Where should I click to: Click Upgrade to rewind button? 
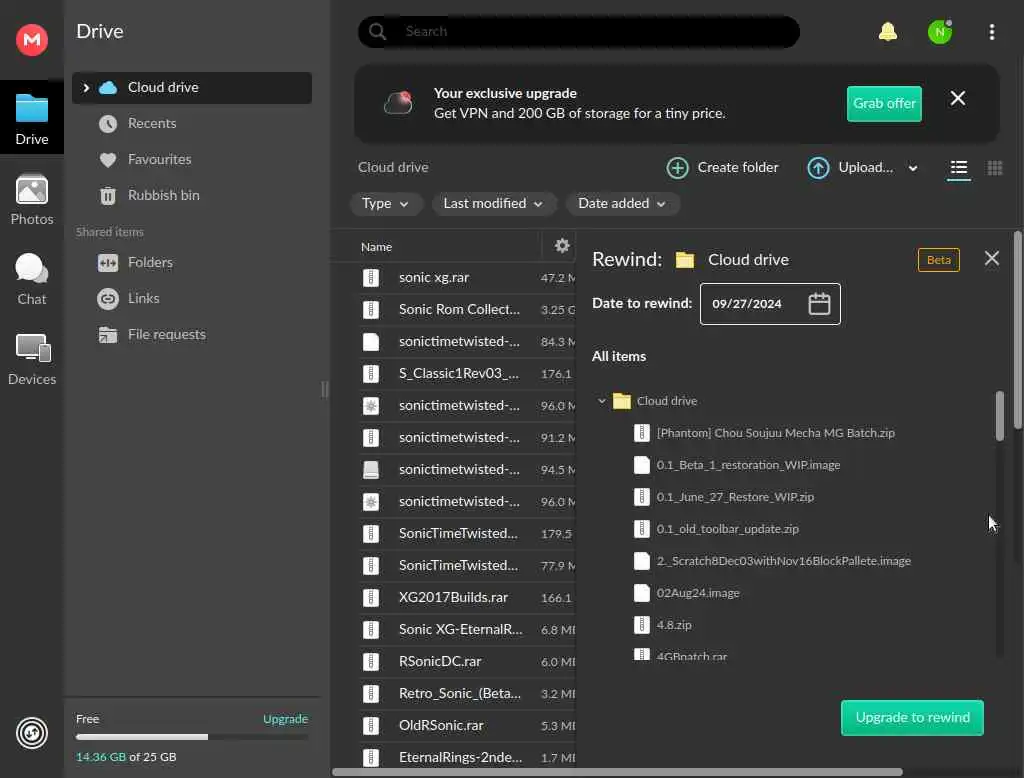(x=912, y=717)
